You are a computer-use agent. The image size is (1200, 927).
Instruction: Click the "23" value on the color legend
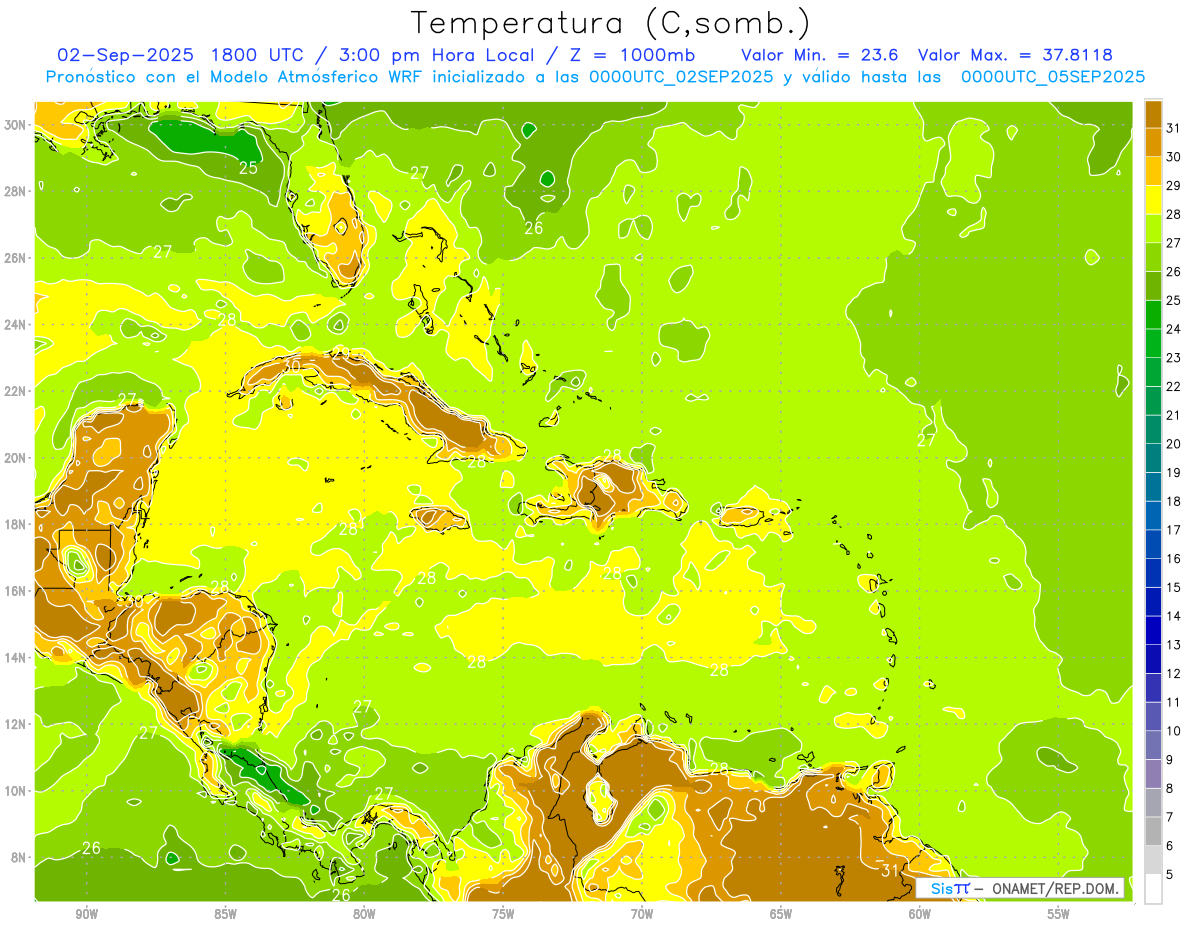pyautogui.click(x=1174, y=358)
